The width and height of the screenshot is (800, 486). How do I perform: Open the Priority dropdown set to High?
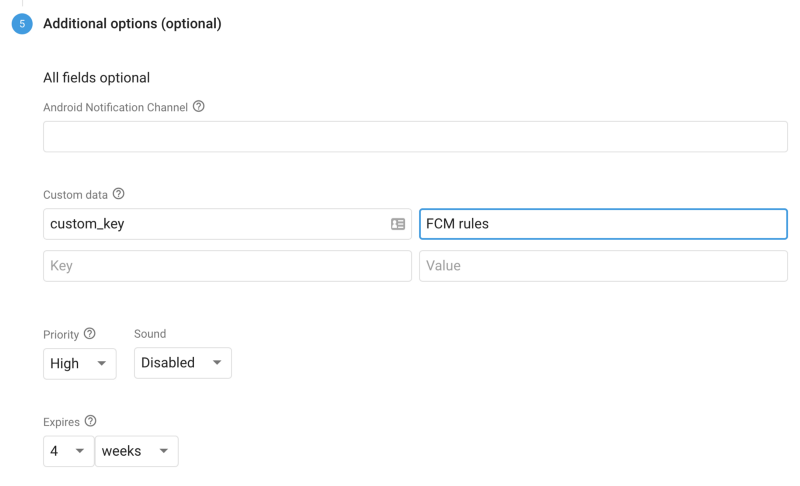coord(80,364)
